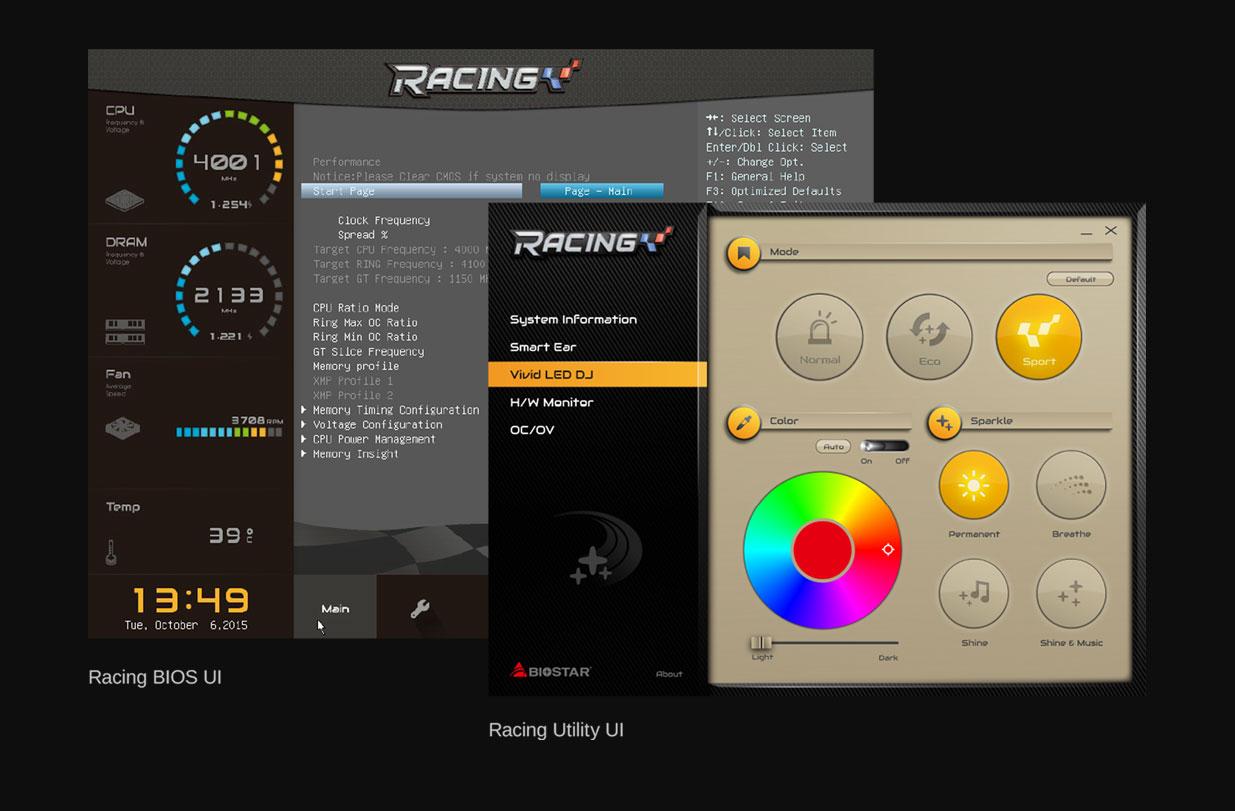The height and width of the screenshot is (811, 1235).
Task: Click the color wheel selector marker
Action: (x=887, y=549)
